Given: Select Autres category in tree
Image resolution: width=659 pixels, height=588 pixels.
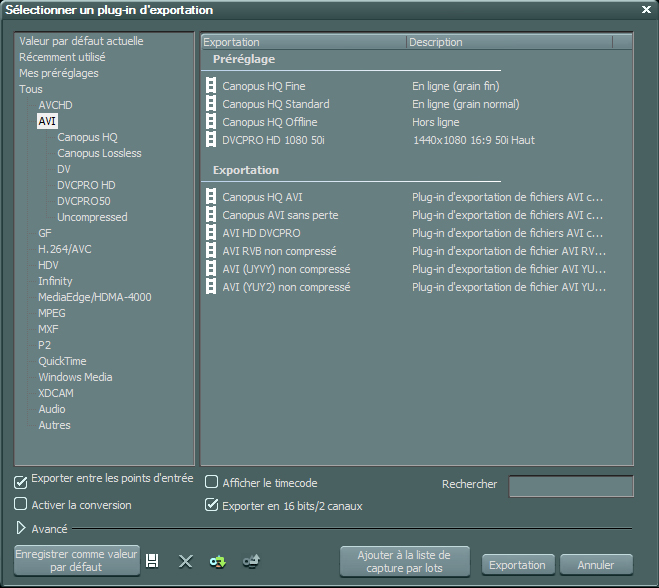Looking at the screenshot, I should pos(54,425).
